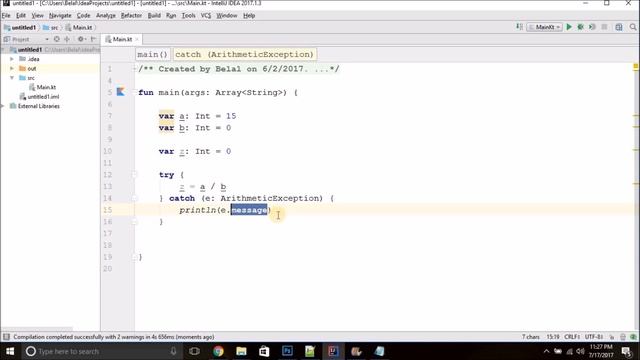Open the Code menu
The width and height of the screenshot is (640, 360).
(x=84, y=16)
